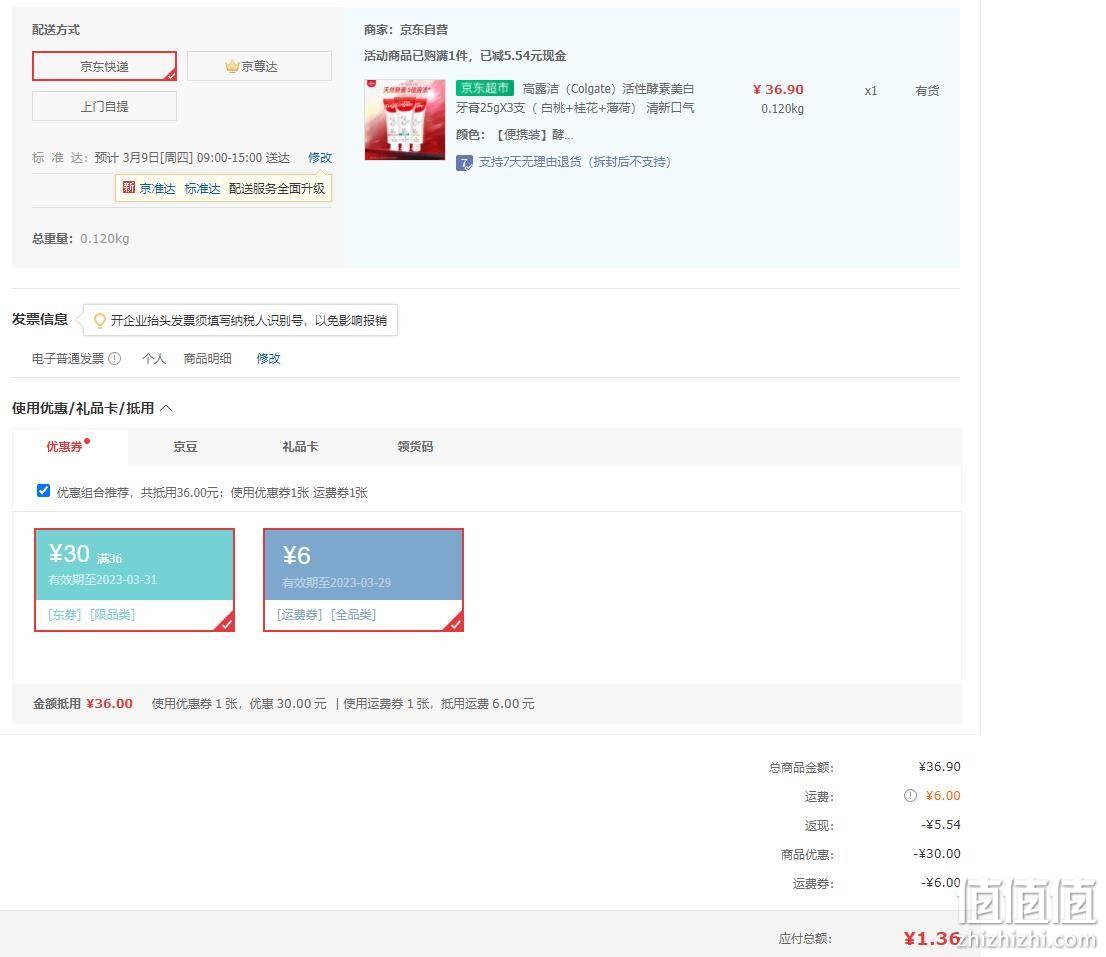
Task: Click the 京东超市 green badge
Action: (x=485, y=88)
